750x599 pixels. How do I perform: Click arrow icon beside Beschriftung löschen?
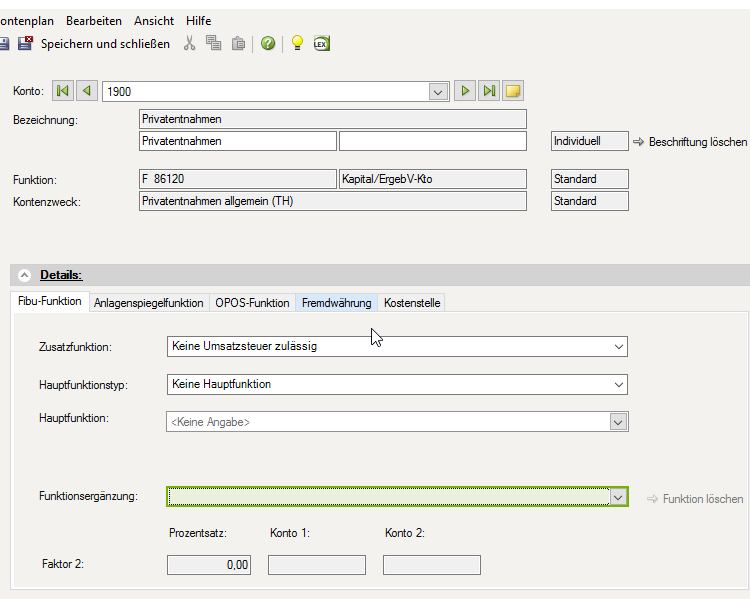pyautogui.click(x=638, y=142)
